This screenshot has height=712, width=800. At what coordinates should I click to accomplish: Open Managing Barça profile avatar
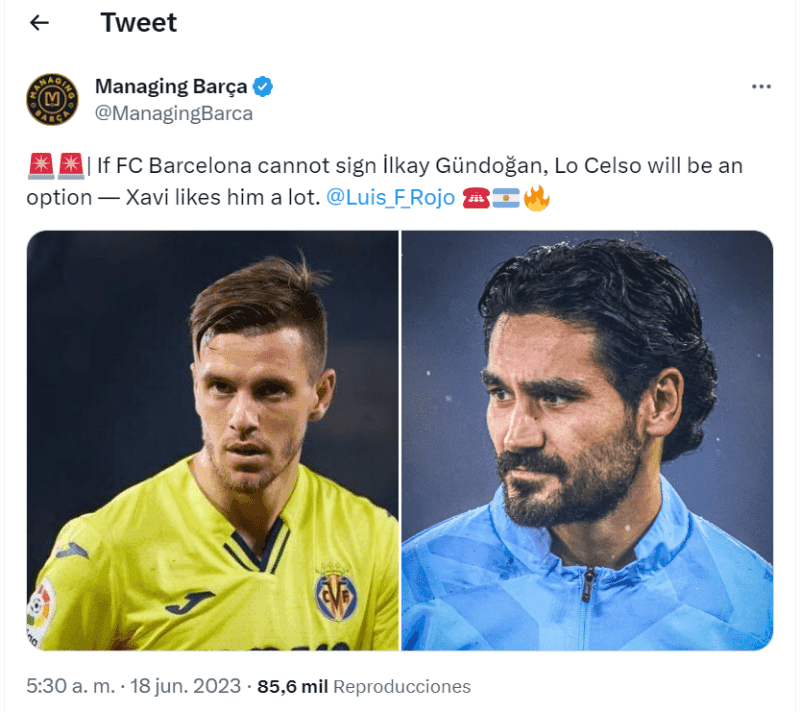(x=52, y=99)
